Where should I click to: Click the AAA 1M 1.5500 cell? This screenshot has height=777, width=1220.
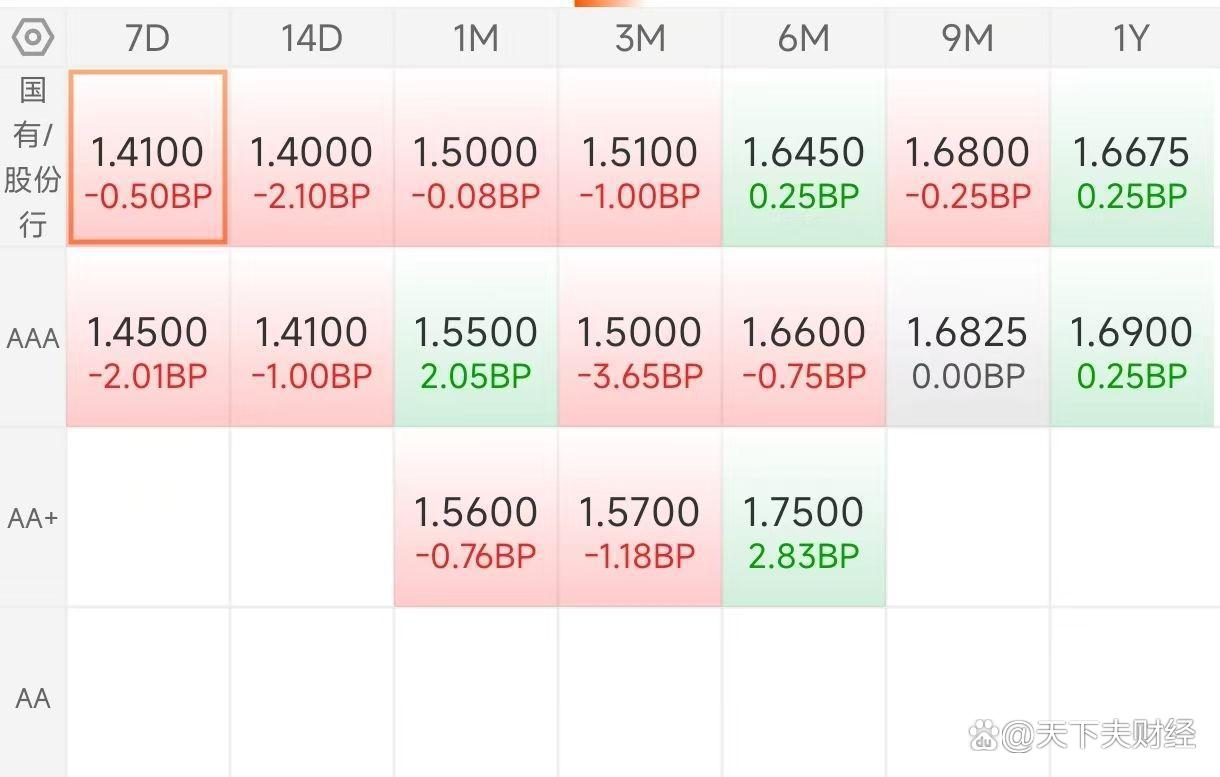coord(476,338)
